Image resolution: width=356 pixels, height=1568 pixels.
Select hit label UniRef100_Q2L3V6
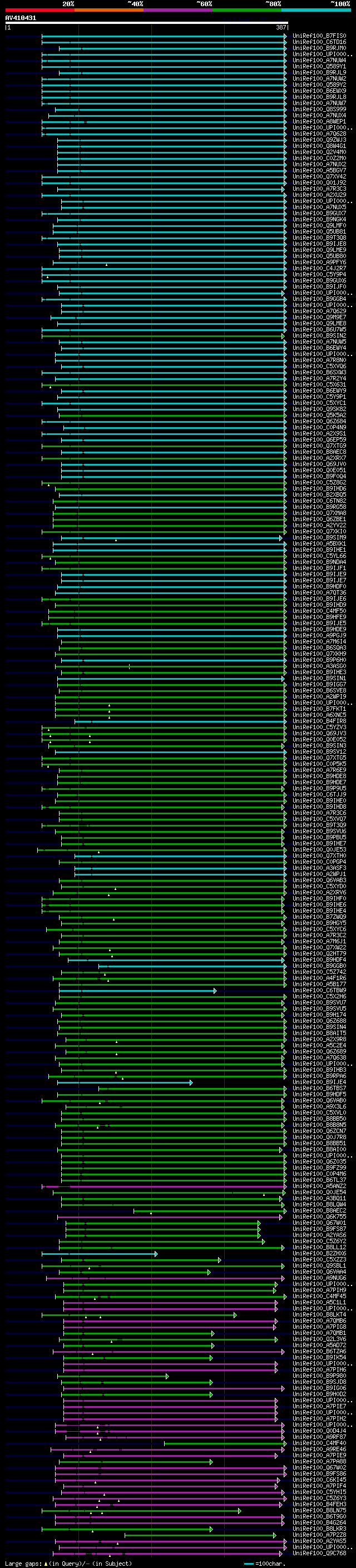tap(319, 1339)
